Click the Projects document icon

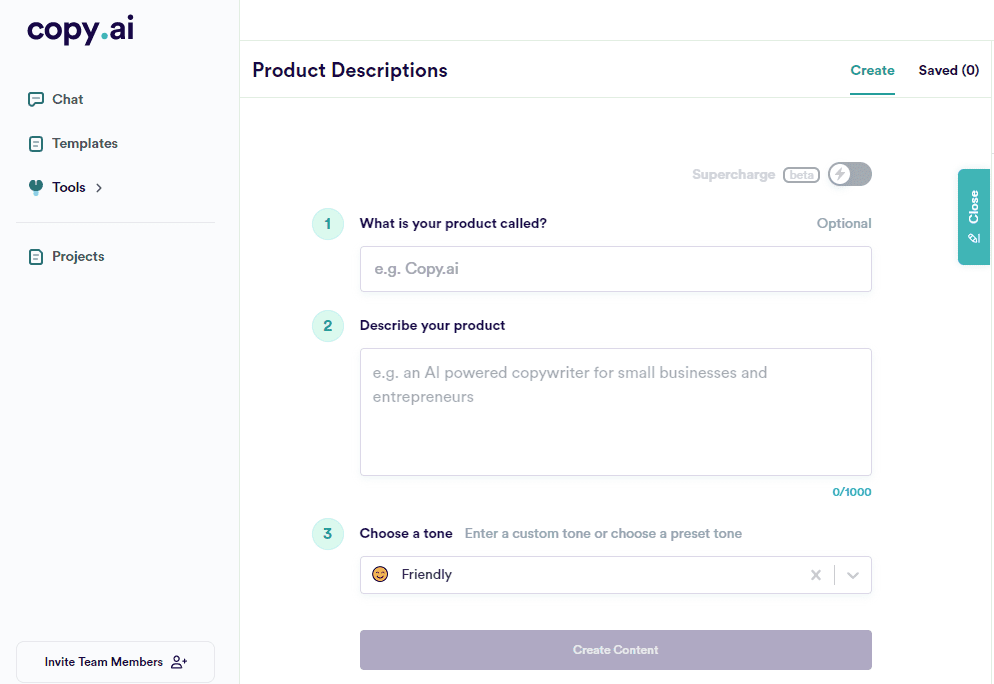coord(36,257)
